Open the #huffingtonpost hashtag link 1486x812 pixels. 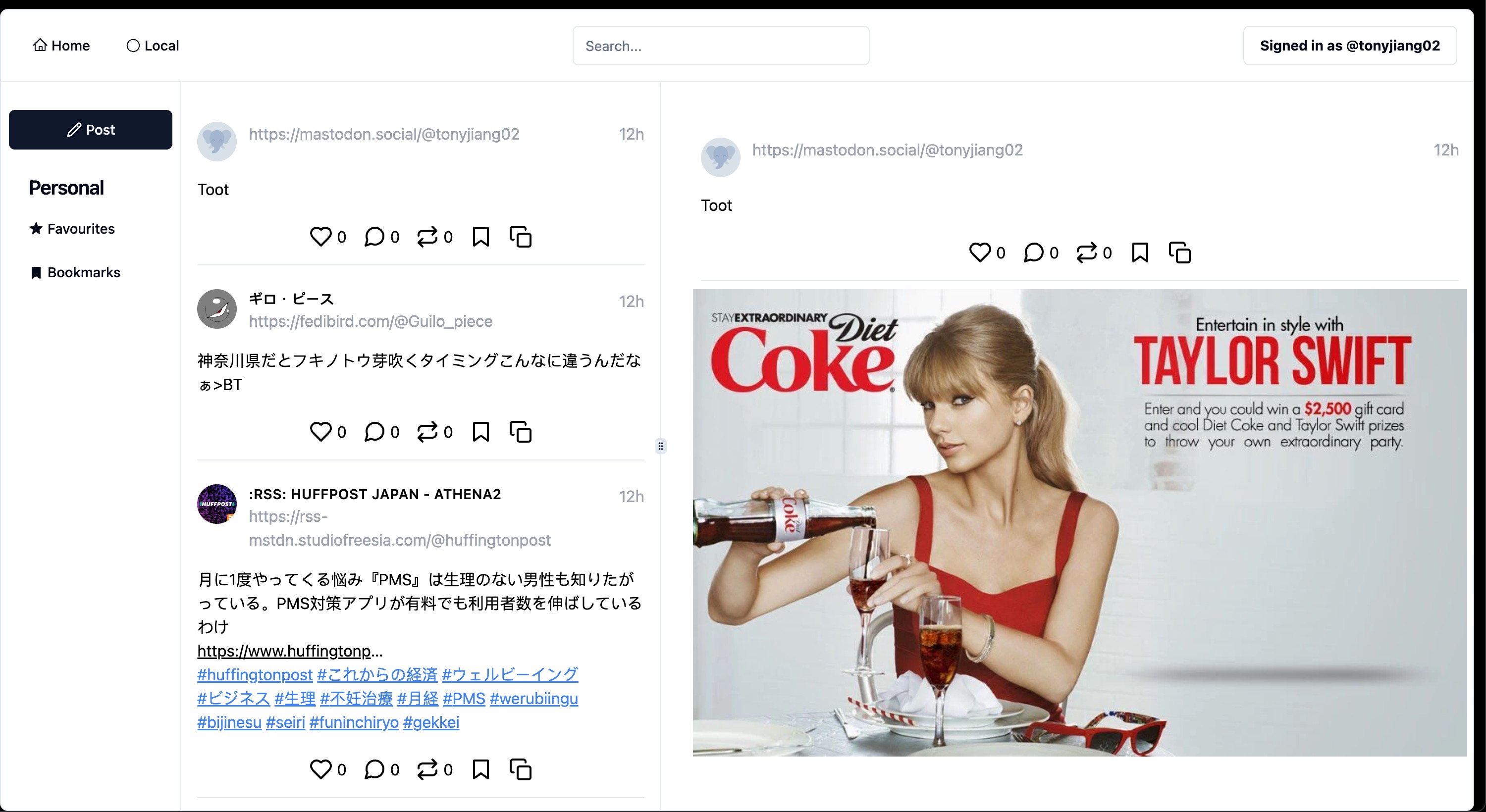255,674
